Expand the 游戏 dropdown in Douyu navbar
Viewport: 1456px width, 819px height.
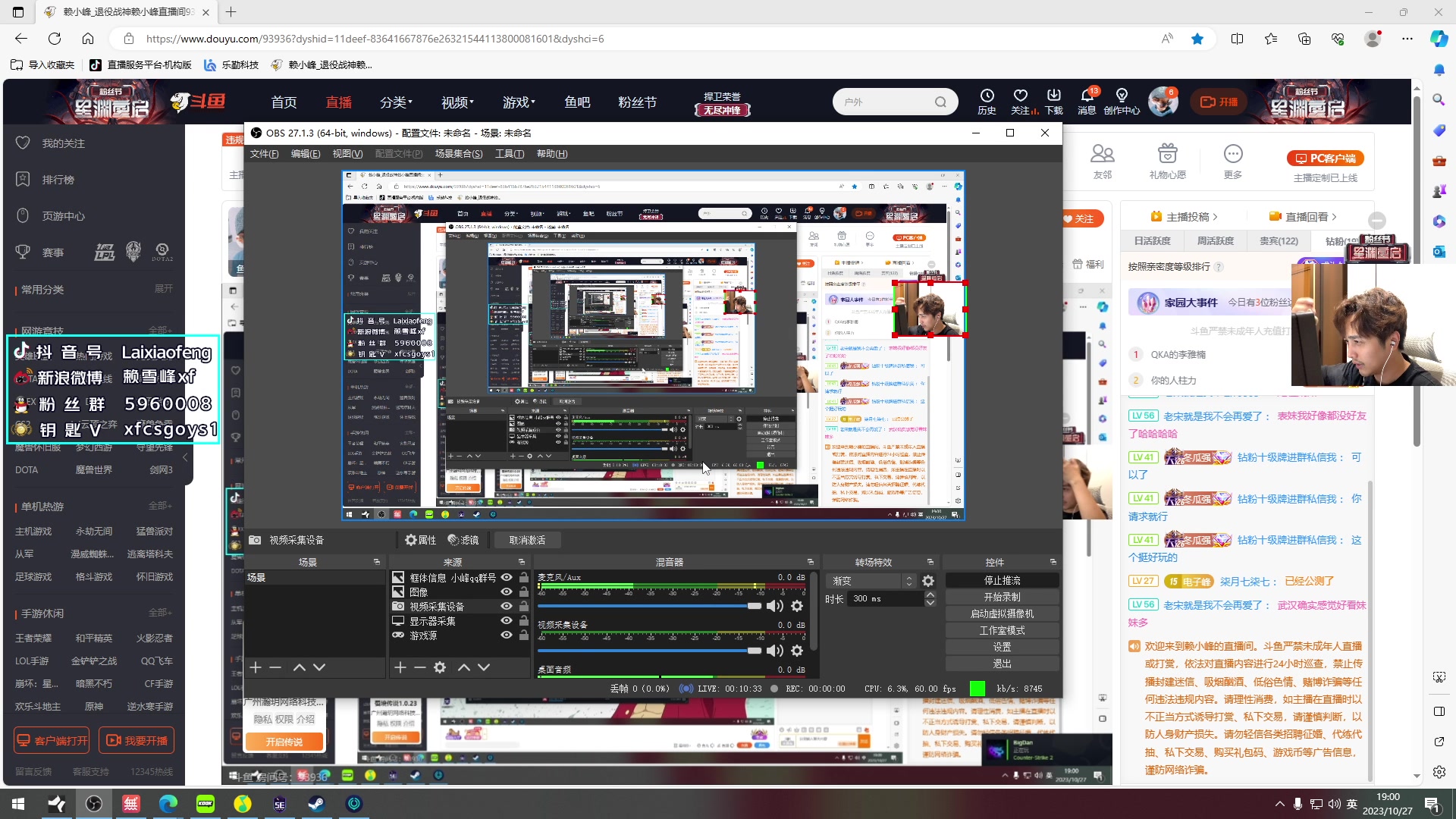coord(519,102)
